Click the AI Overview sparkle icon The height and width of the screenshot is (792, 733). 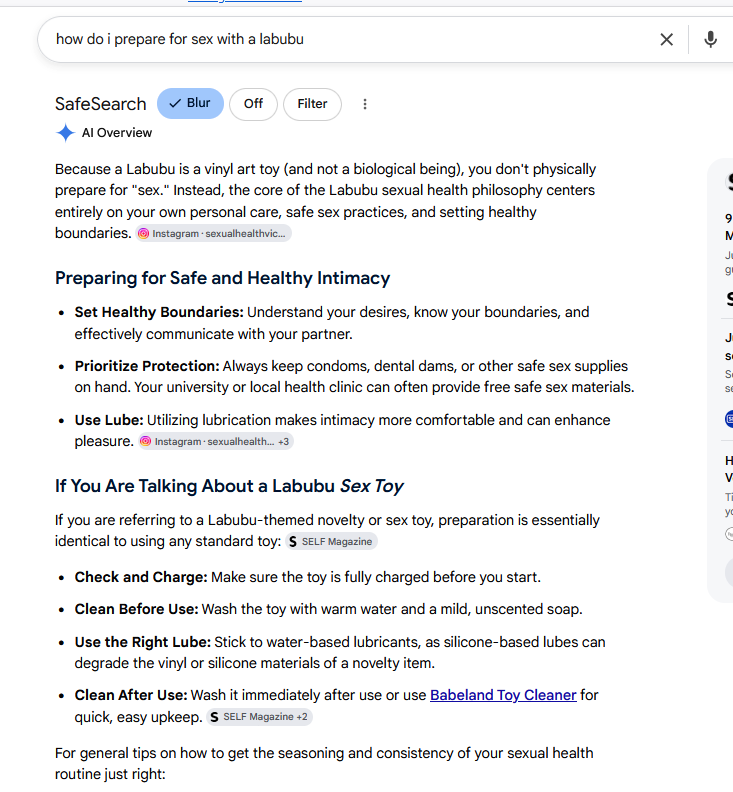(x=65, y=133)
